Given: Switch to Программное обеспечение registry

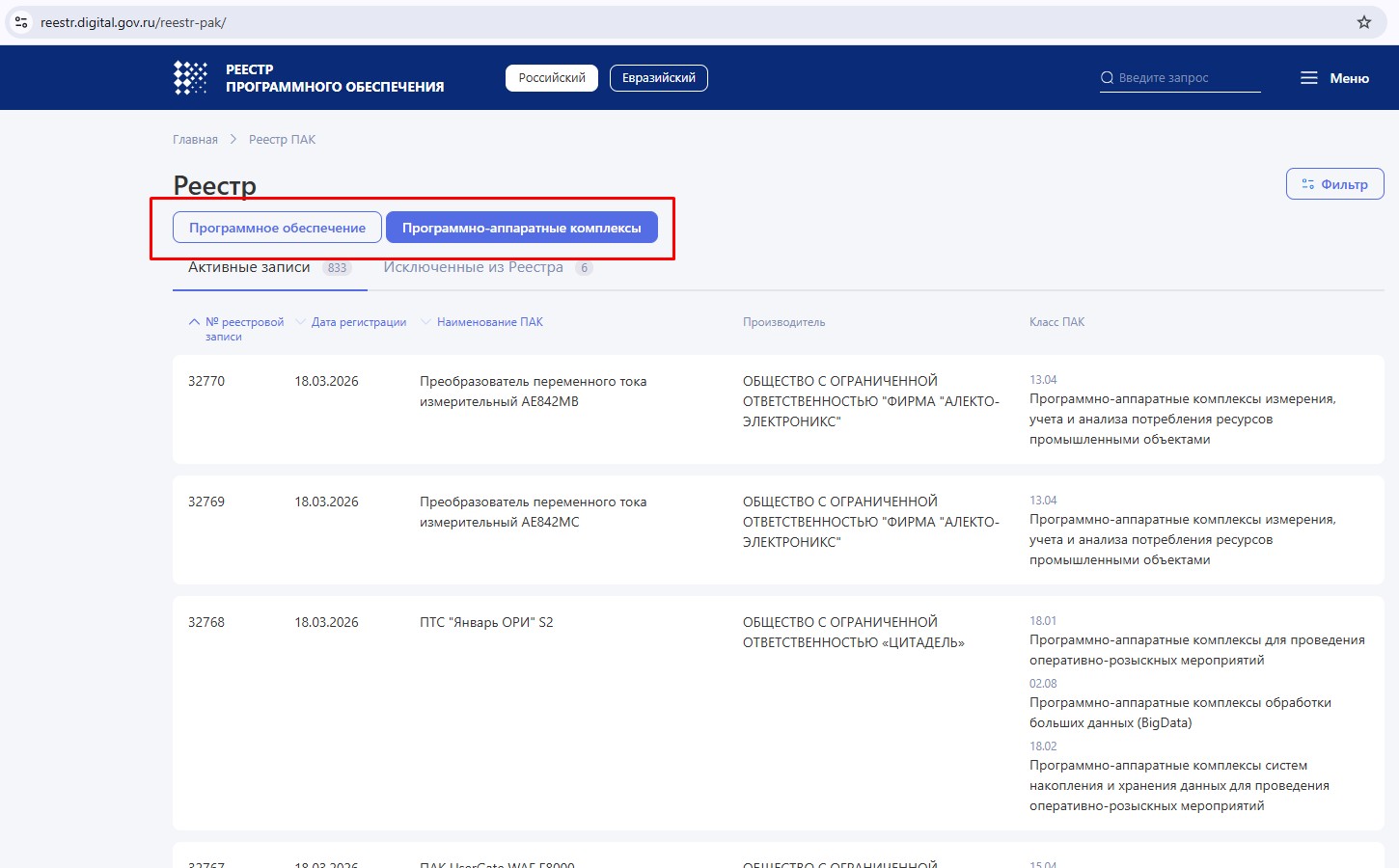Looking at the screenshot, I should pyautogui.click(x=277, y=228).
